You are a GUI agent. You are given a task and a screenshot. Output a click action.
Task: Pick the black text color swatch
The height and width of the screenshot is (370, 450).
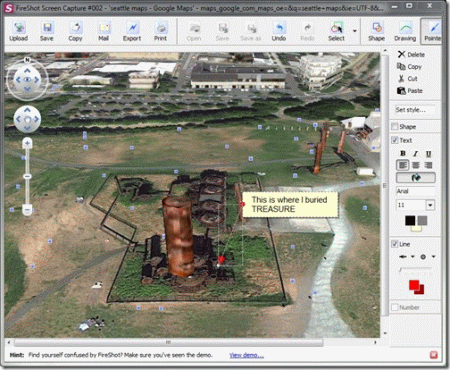[x=410, y=220]
